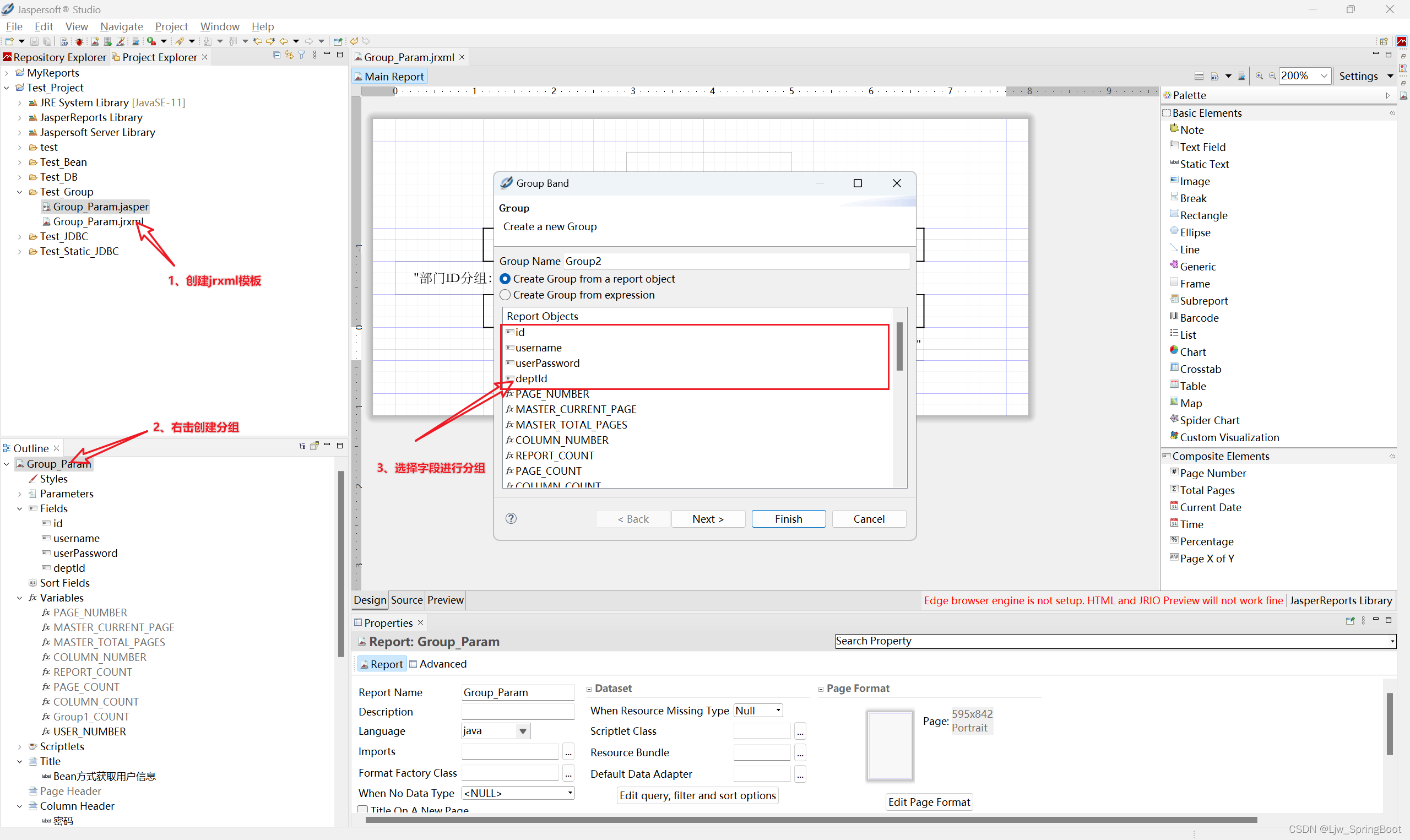Switch to the Source tab
This screenshot has width=1410, height=840.
pos(406,600)
